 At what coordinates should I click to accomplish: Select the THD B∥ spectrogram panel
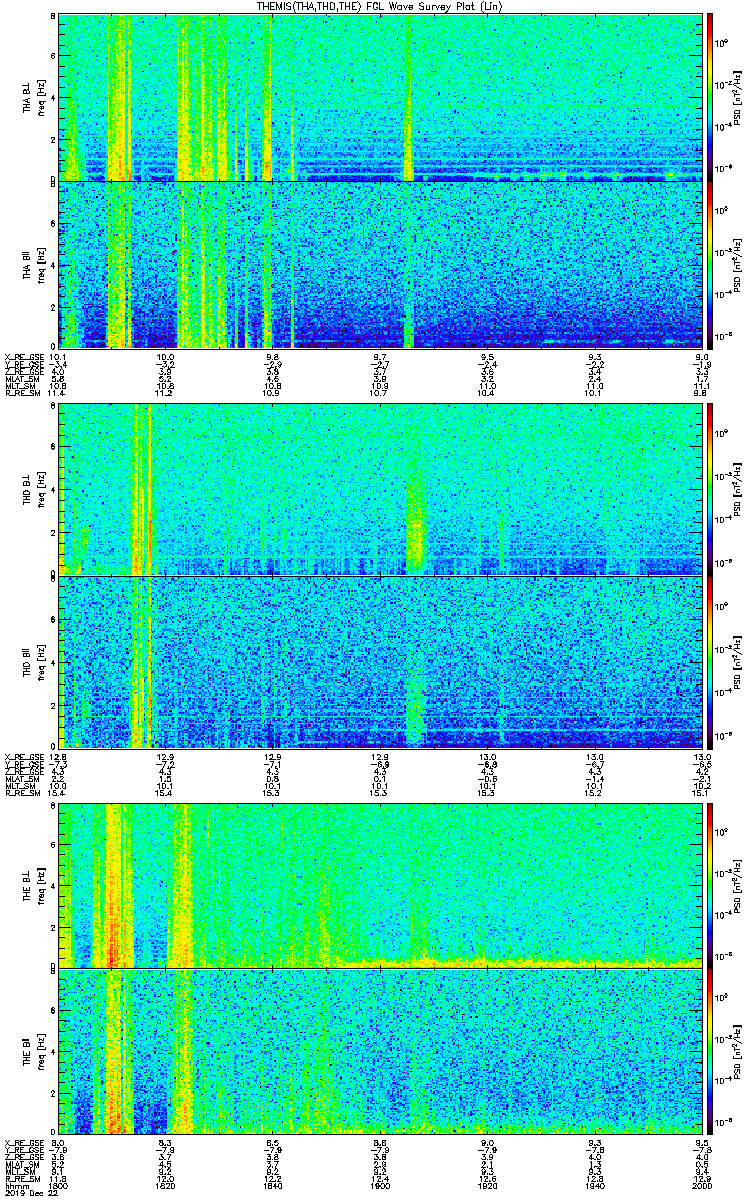[382, 661]
